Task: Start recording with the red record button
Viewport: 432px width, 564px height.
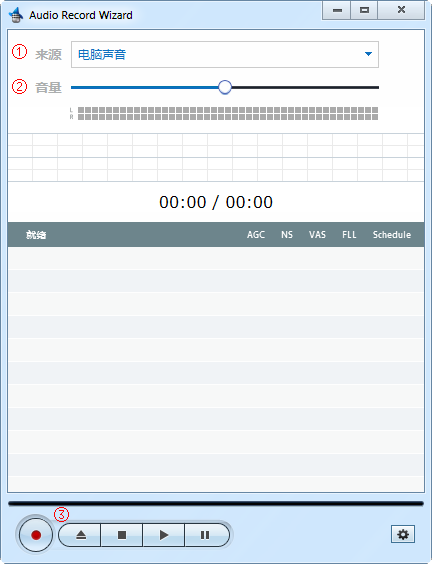Action: [36, 535]
